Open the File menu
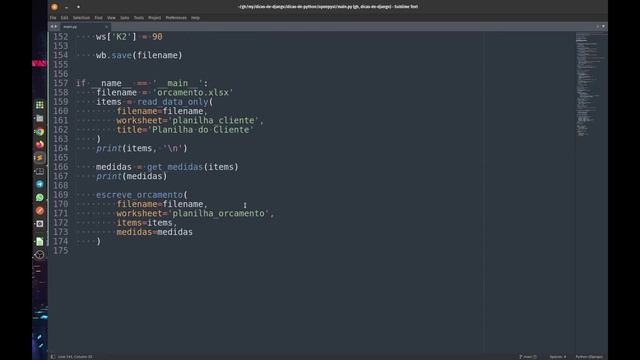 click(x=53, y=18)
